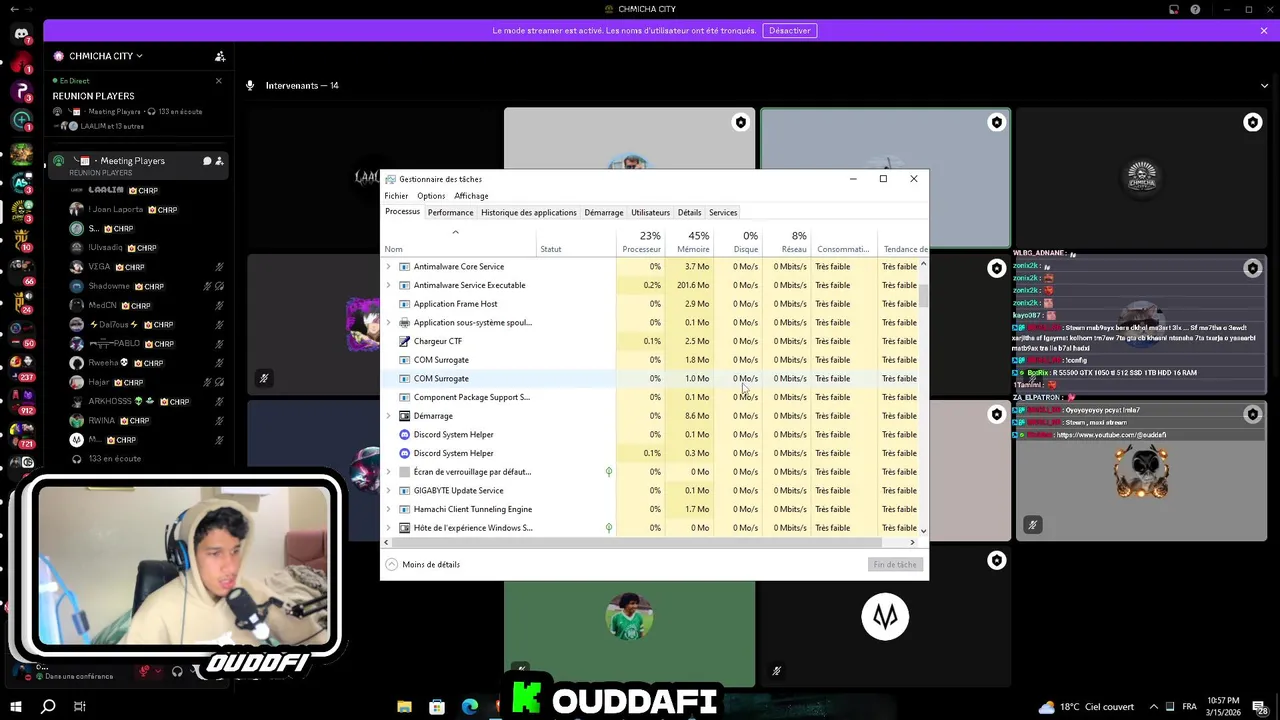Image resolution: width=1280 pixels, height=720 pixels.
Task: Click the Add a Server plus icon
Action: [22, 120]
